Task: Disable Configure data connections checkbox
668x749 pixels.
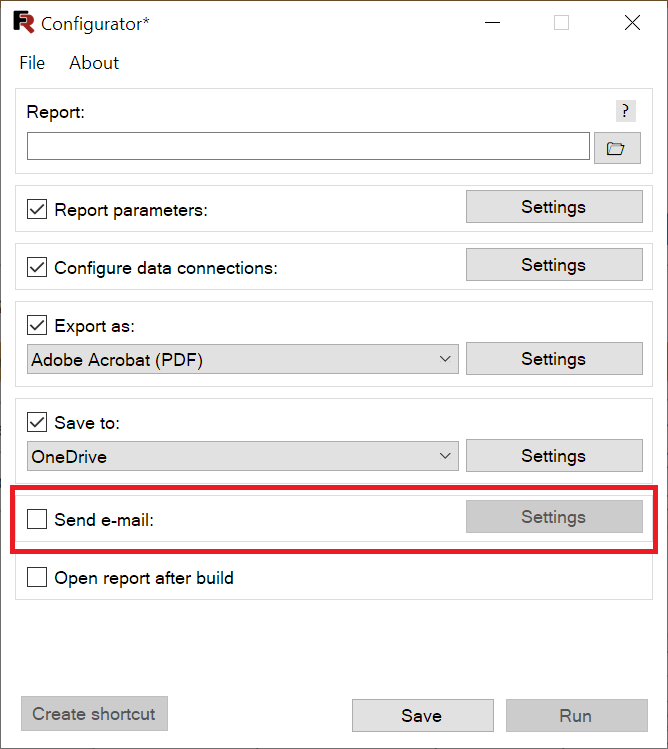Action: 37,267
